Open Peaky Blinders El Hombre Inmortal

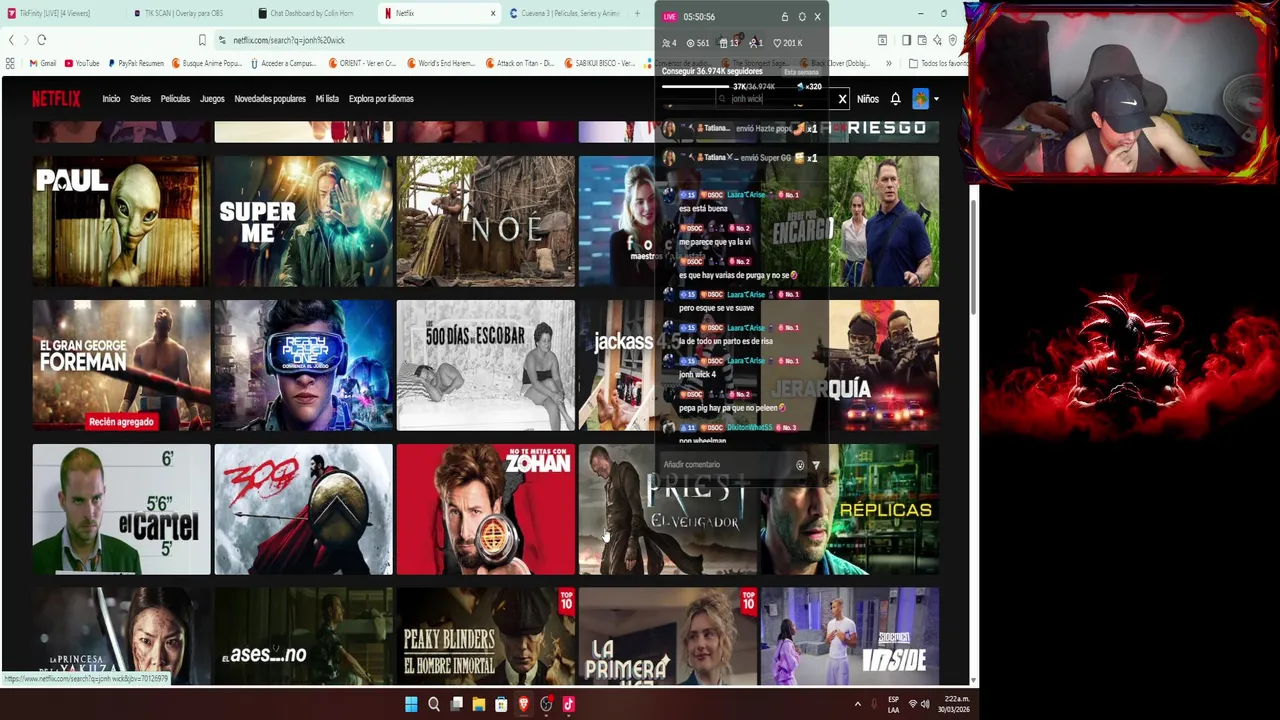click(x=485, y=636)
